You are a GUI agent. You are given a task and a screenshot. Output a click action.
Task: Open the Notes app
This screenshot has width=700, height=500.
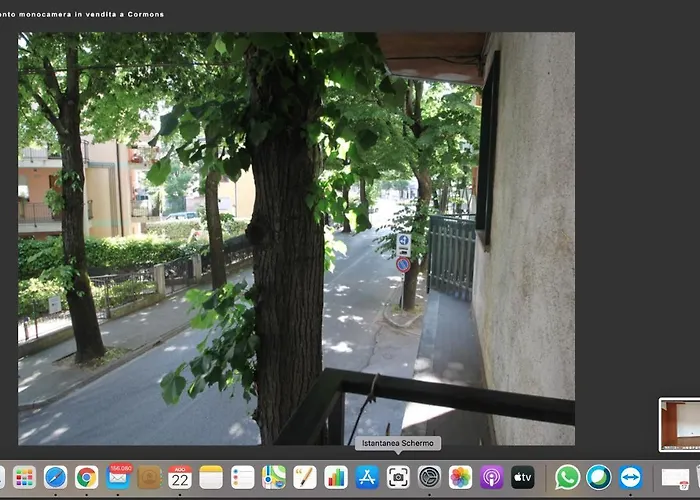tap(211, 478)
